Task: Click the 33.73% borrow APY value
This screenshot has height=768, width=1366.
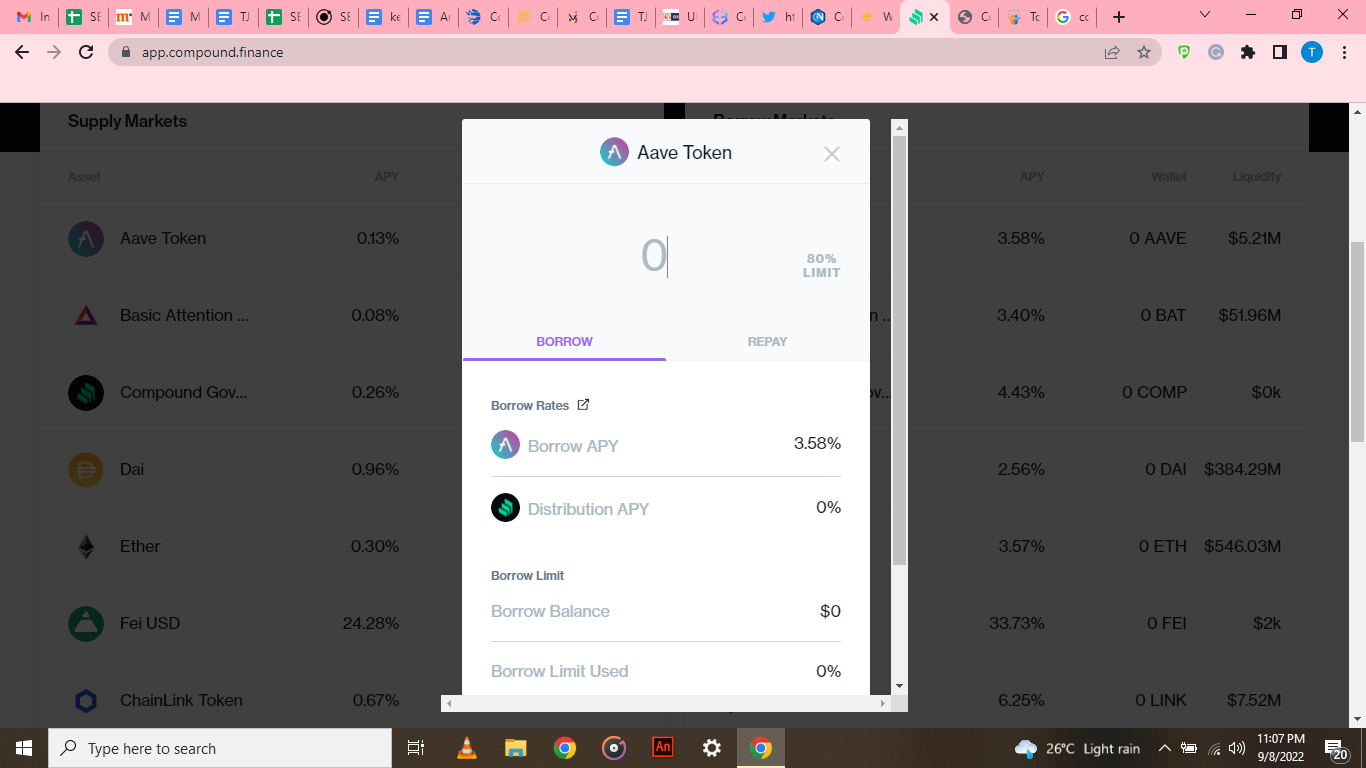Action: (x=1017, y=623)
